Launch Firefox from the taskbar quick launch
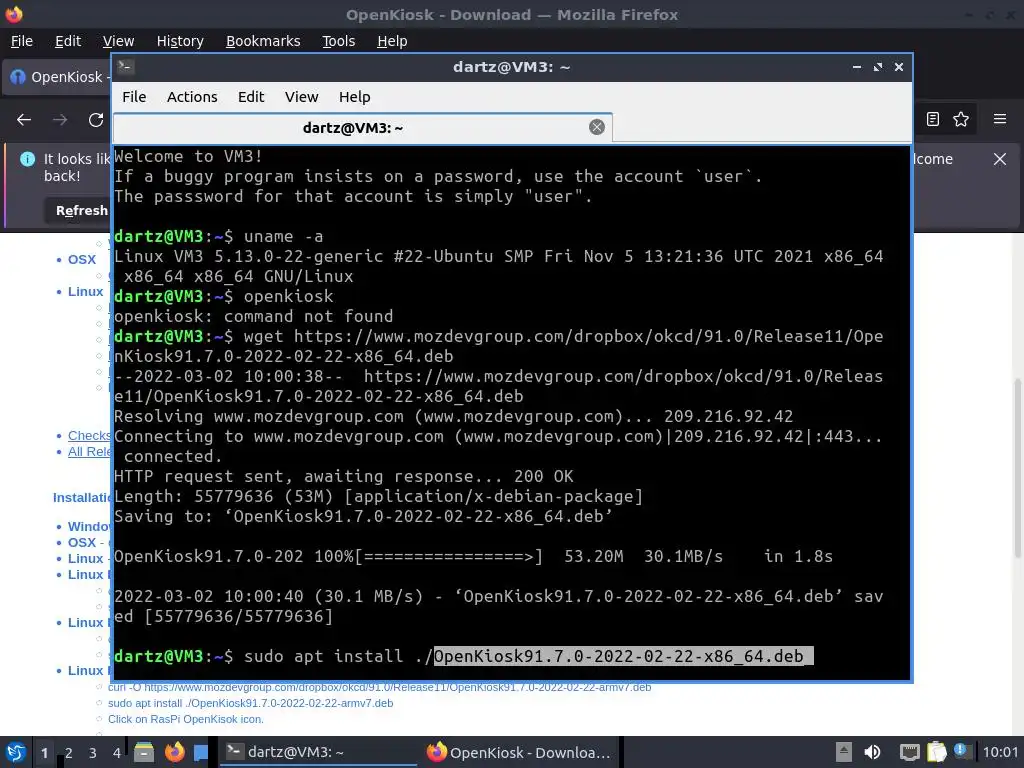The image size is (1024, 768). coord(174,752)
